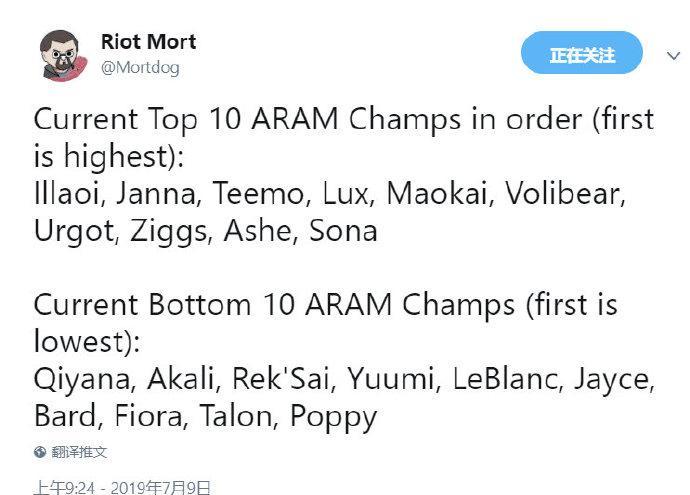Screen dimensions: 690x495
Task: Click the 'is highest):' text line
Action: 109,156
